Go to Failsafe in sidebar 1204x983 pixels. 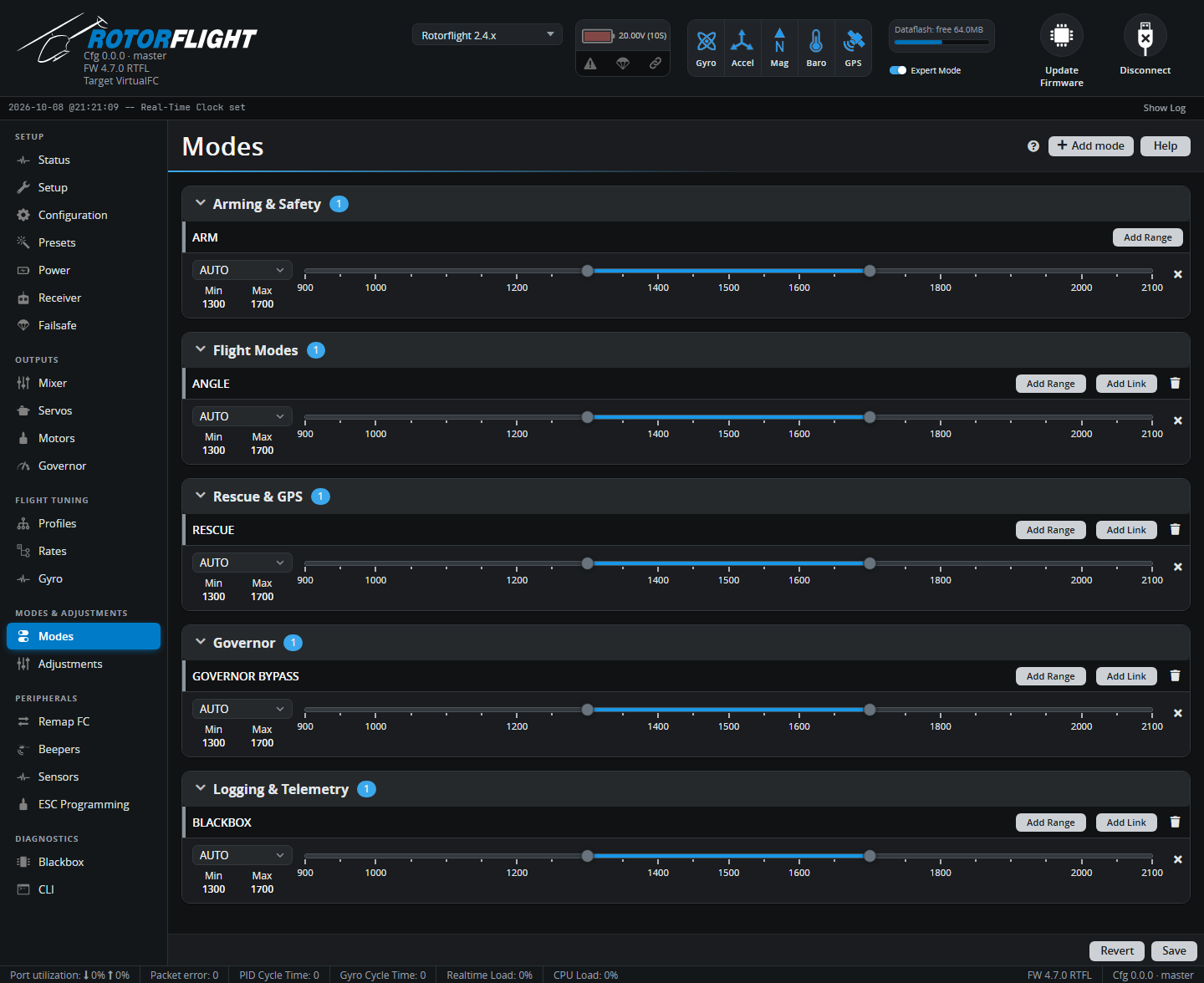coord(84,325)
